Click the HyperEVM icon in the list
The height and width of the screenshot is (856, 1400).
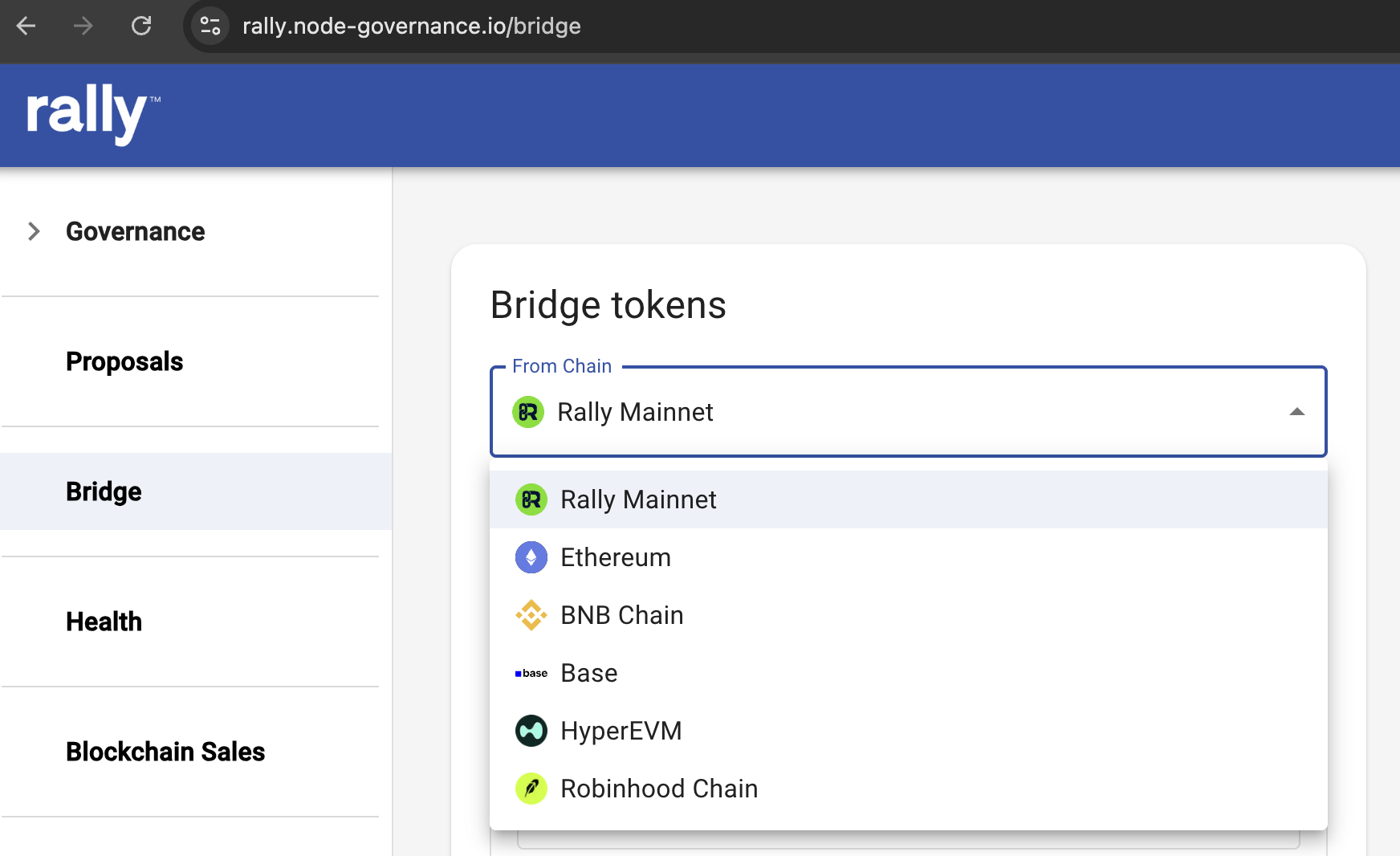[x=531, y=731]
